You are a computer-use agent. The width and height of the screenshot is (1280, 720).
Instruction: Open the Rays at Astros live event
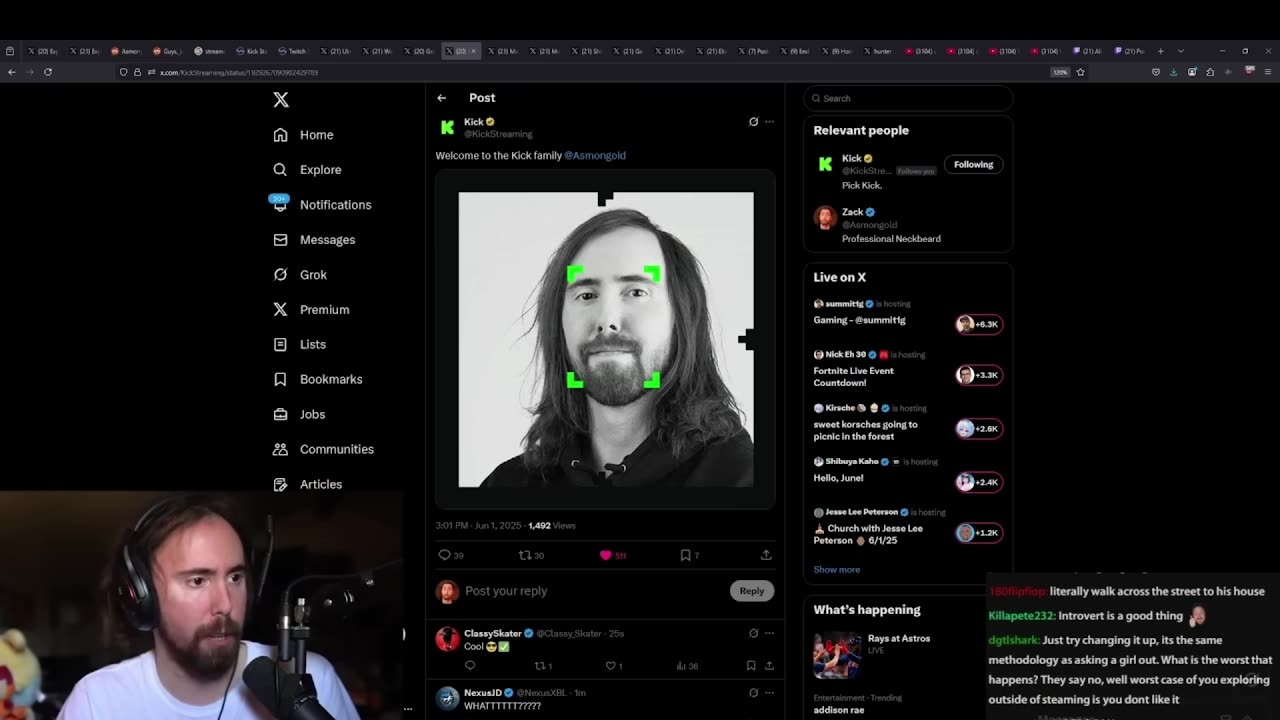[895, 655]
